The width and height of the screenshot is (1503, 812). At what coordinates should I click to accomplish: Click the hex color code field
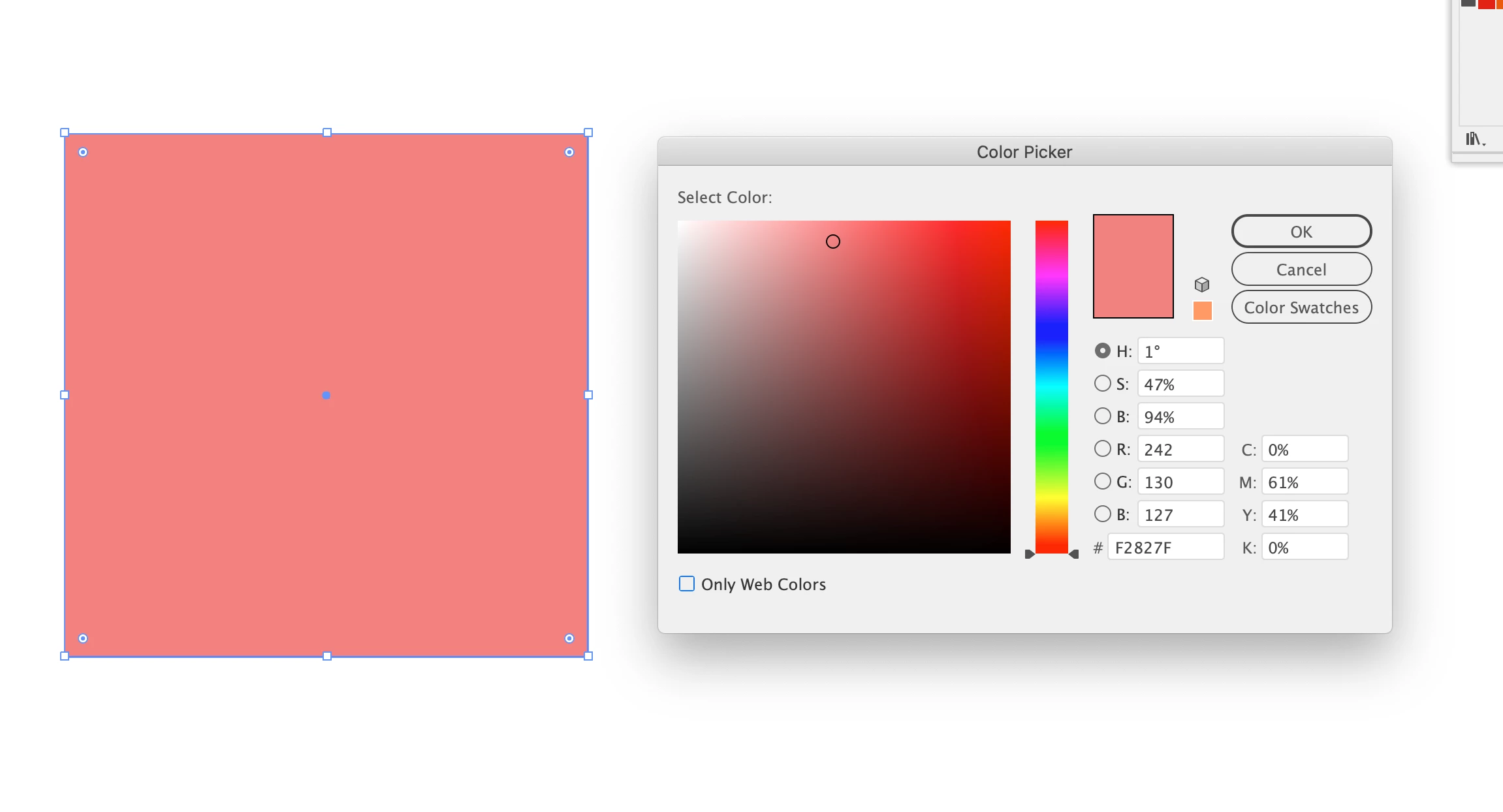tap(1165, 547)
